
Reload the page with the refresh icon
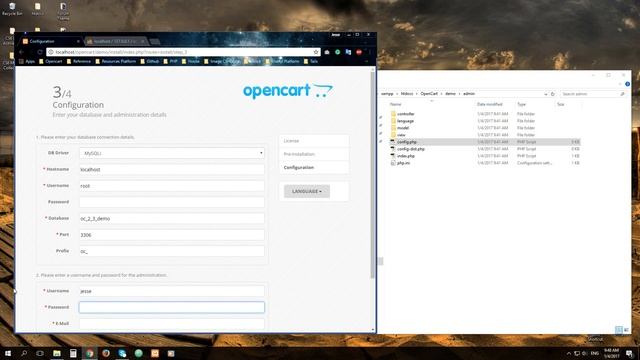40,52
